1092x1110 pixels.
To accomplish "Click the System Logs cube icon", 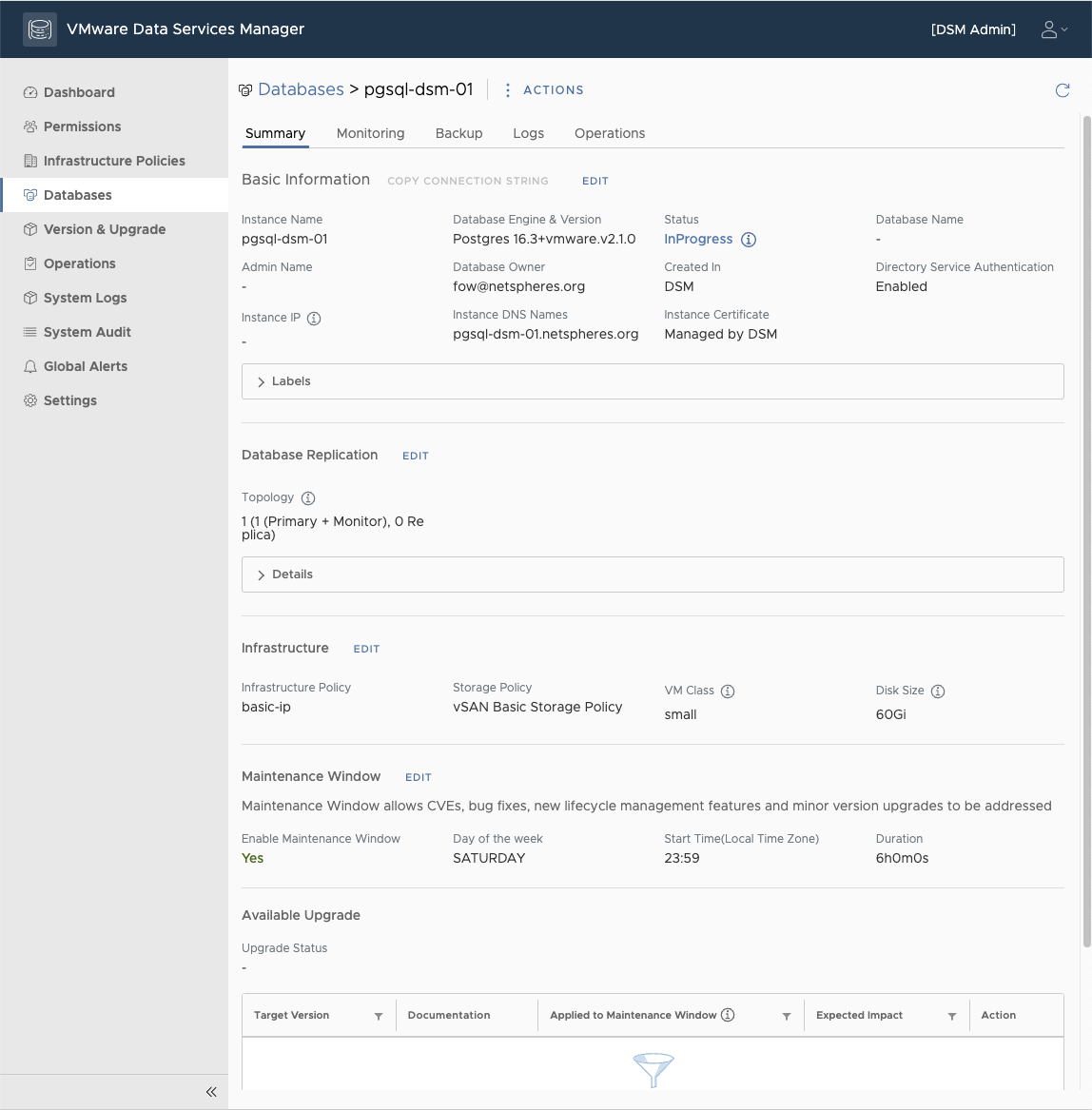I will tap(29, 298).
